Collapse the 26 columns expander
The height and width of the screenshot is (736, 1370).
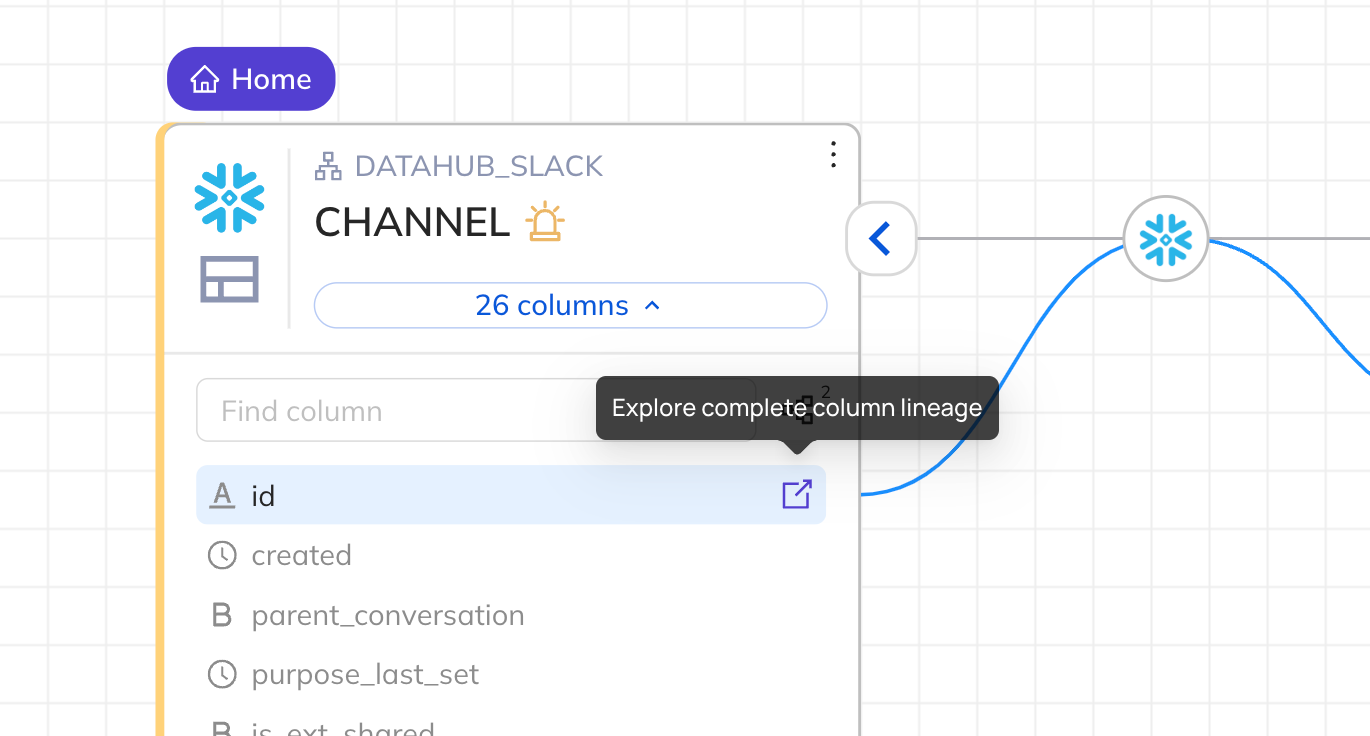(x=570, y=305)
